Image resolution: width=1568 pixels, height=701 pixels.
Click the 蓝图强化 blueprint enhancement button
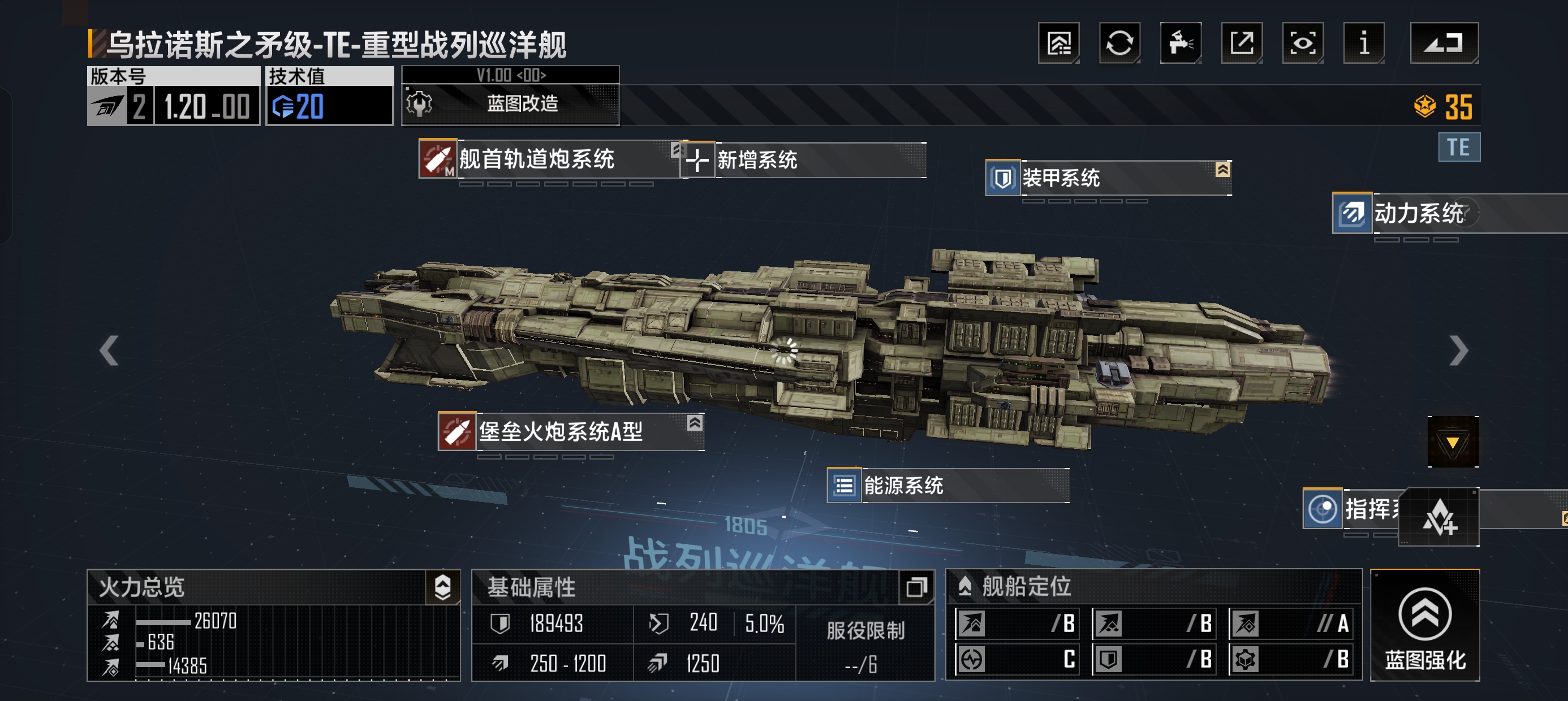coord(1424,626)
